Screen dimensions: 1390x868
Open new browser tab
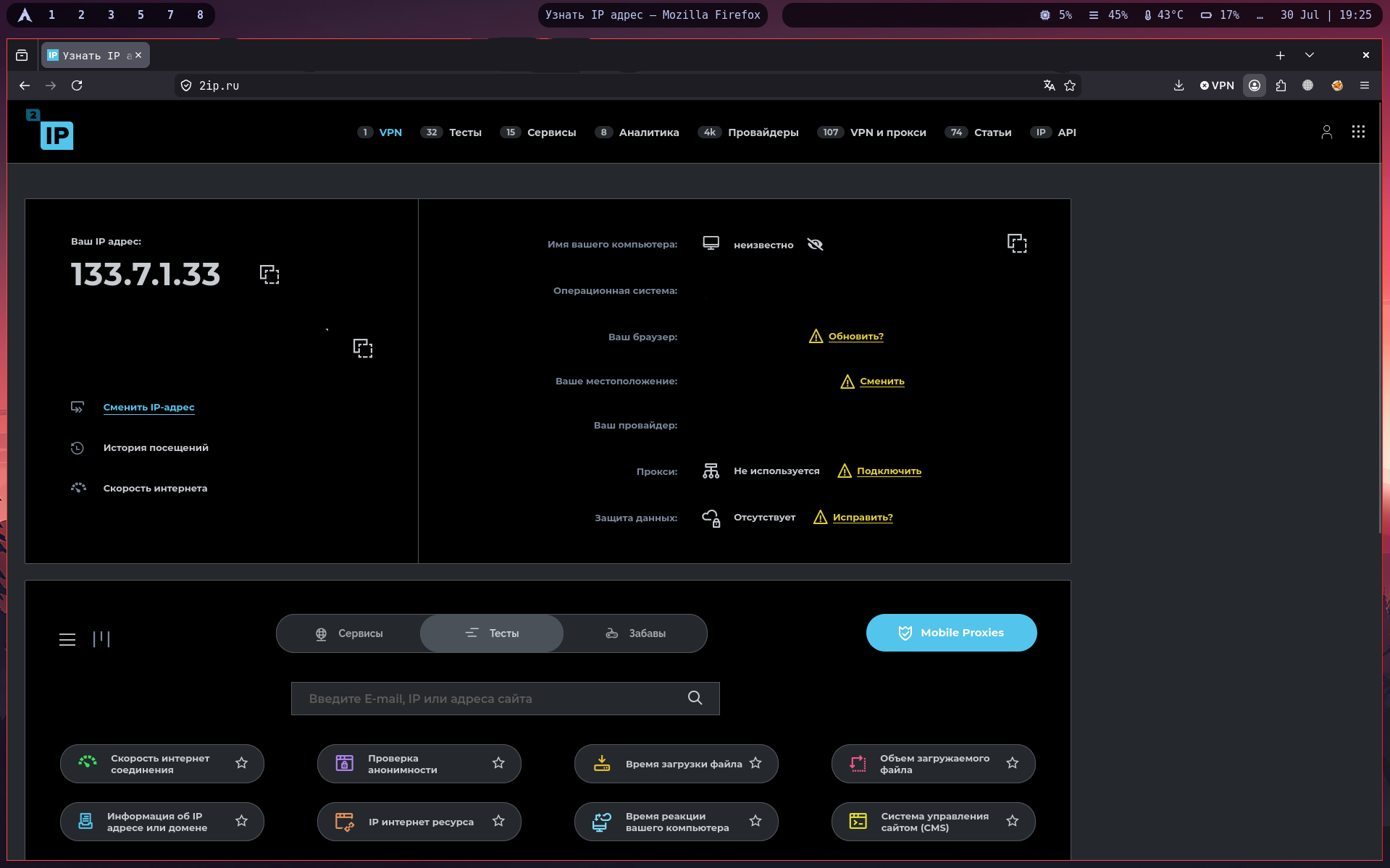[x=1280, y=55]
